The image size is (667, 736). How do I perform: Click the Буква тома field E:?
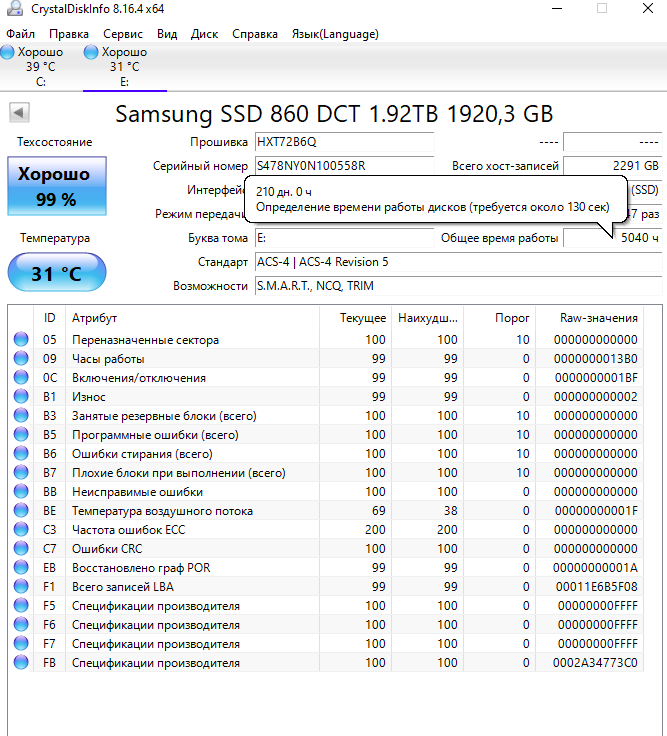pos(344,238)
